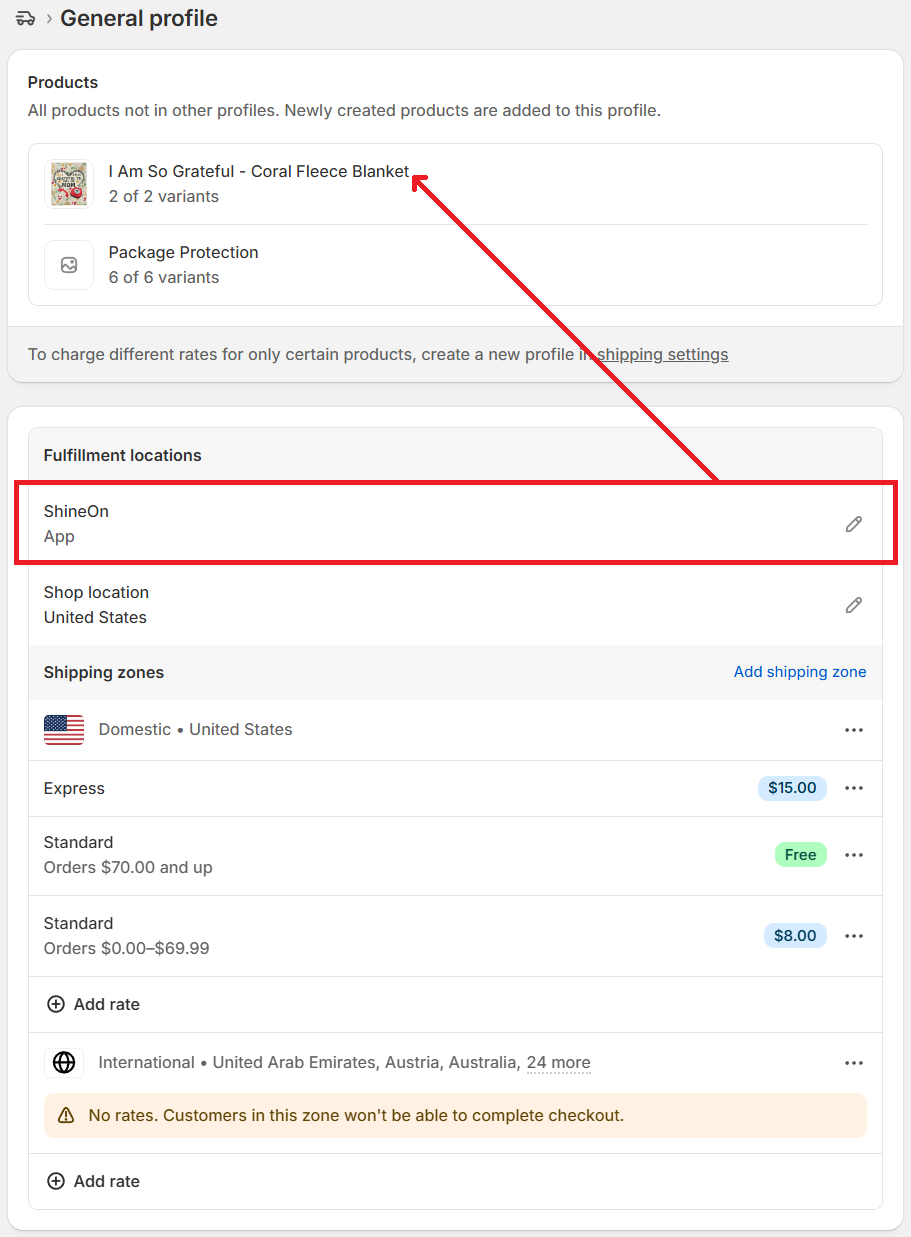Open the shipping settings link
Viewport: 911px width, 1237px height.
[x=662, y=354]
